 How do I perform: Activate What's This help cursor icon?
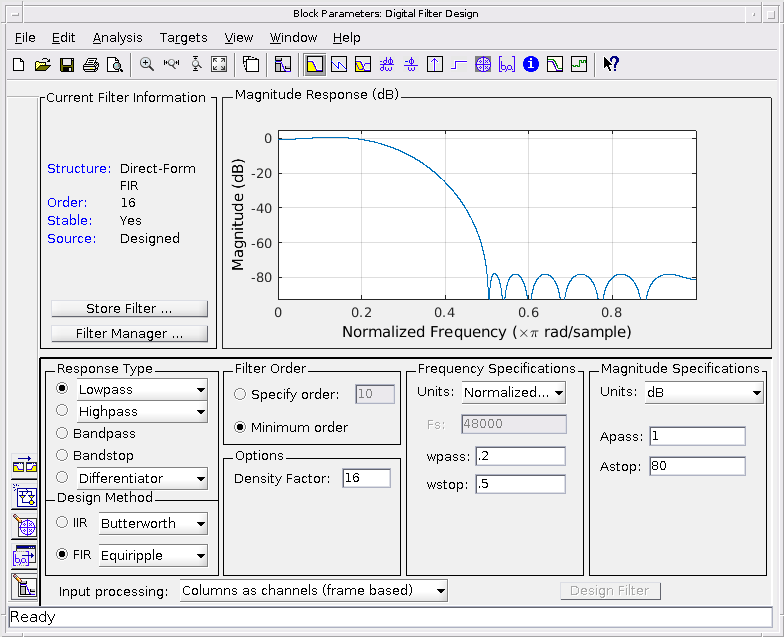[x=610, y=64]
